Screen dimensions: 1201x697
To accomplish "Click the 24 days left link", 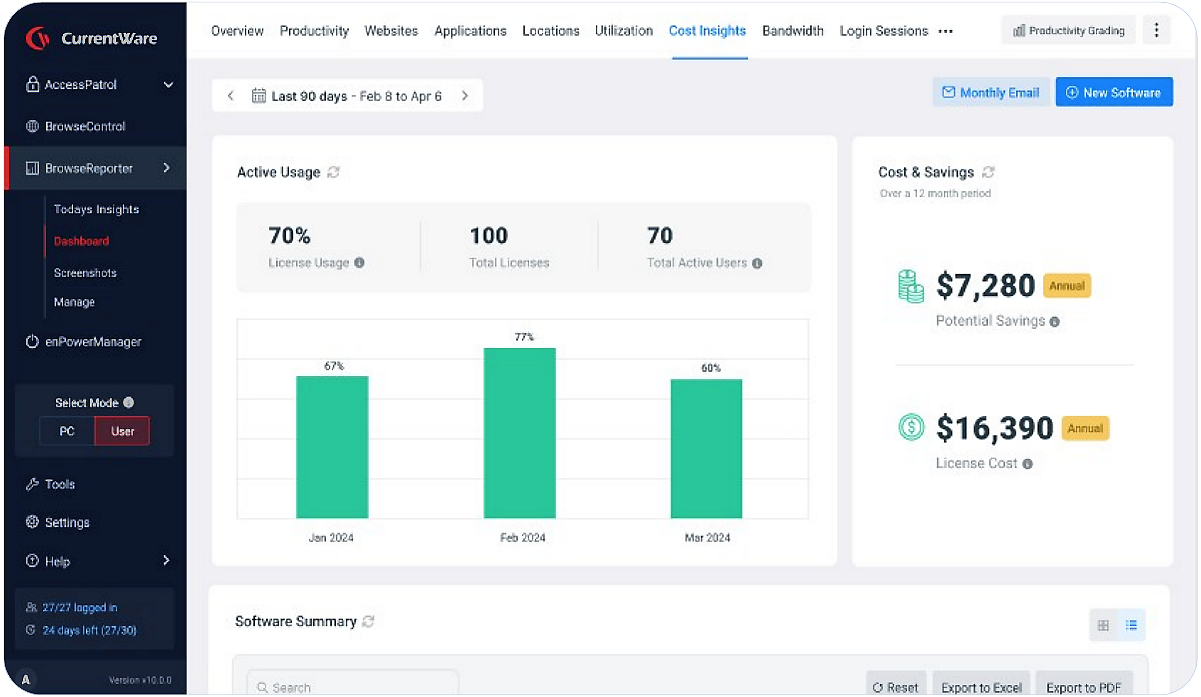I will (x=89, y=630).
